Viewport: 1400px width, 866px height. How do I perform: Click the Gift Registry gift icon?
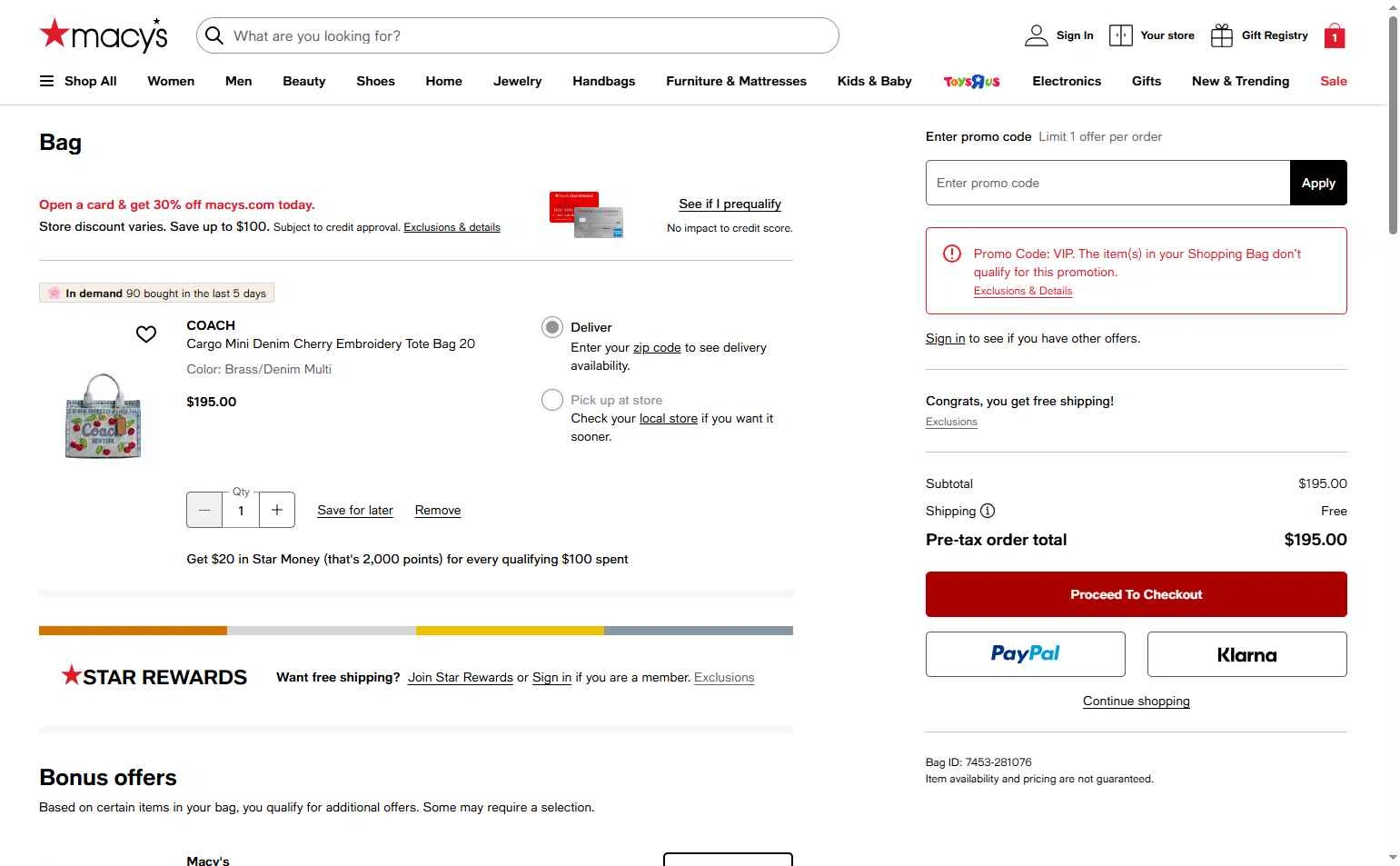(1222, 35)
